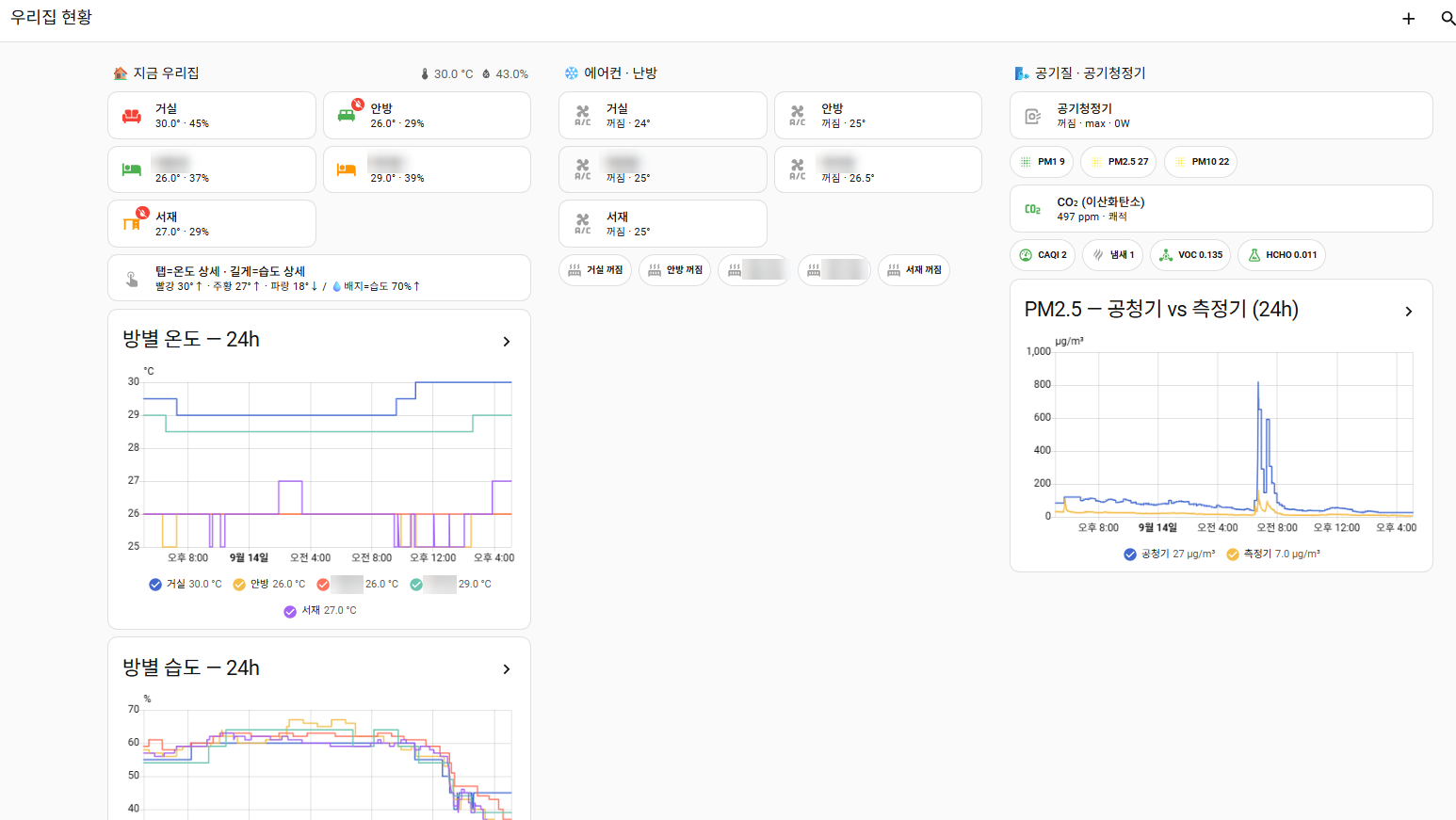Click the snowflake icon beside 에어컨 · 난방

[x=571, y=73]
